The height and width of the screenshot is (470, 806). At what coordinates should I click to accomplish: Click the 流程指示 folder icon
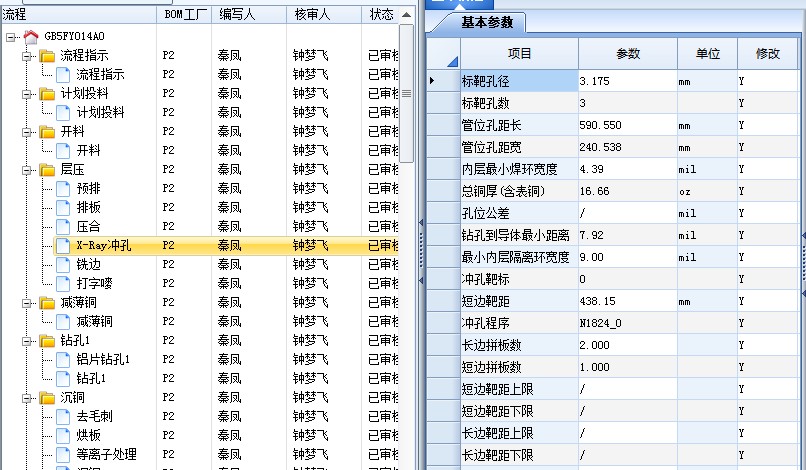click(47, 56)
